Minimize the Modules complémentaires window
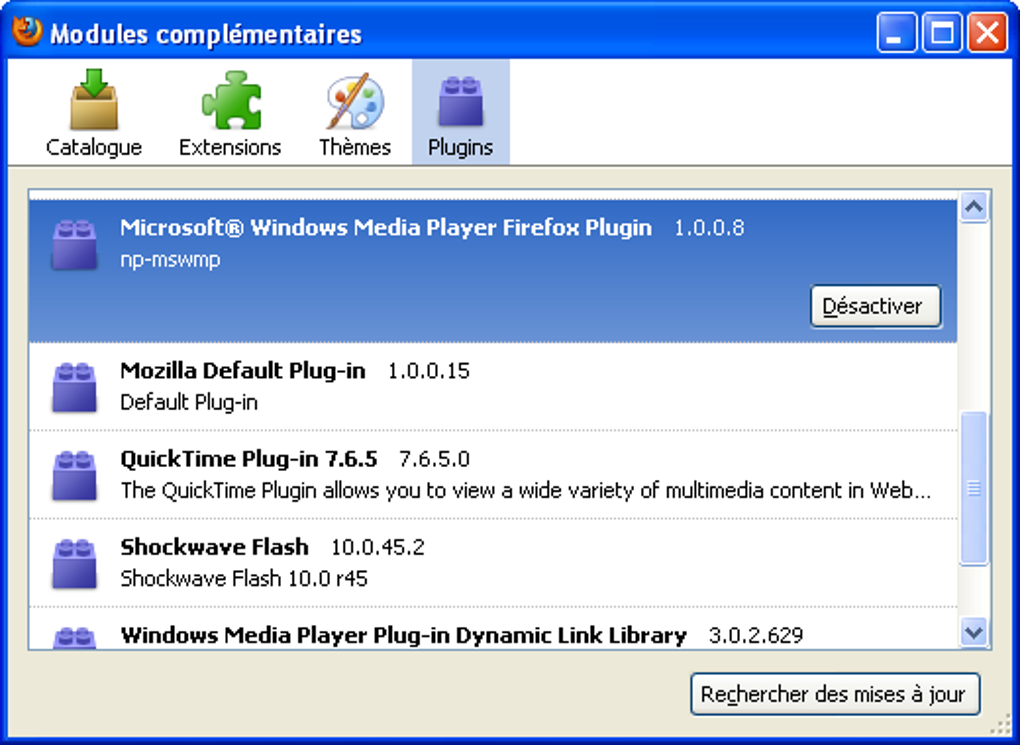Image resolution: width=1020 pixels, height=745 pixels. (x=896, y=32)
